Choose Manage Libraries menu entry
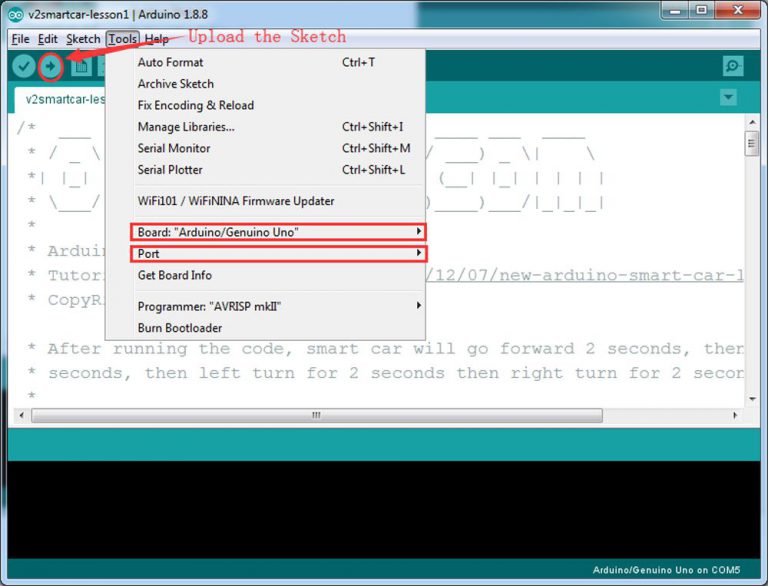Image resolution: width=768 pixels, height=586 pixels. 186,127
